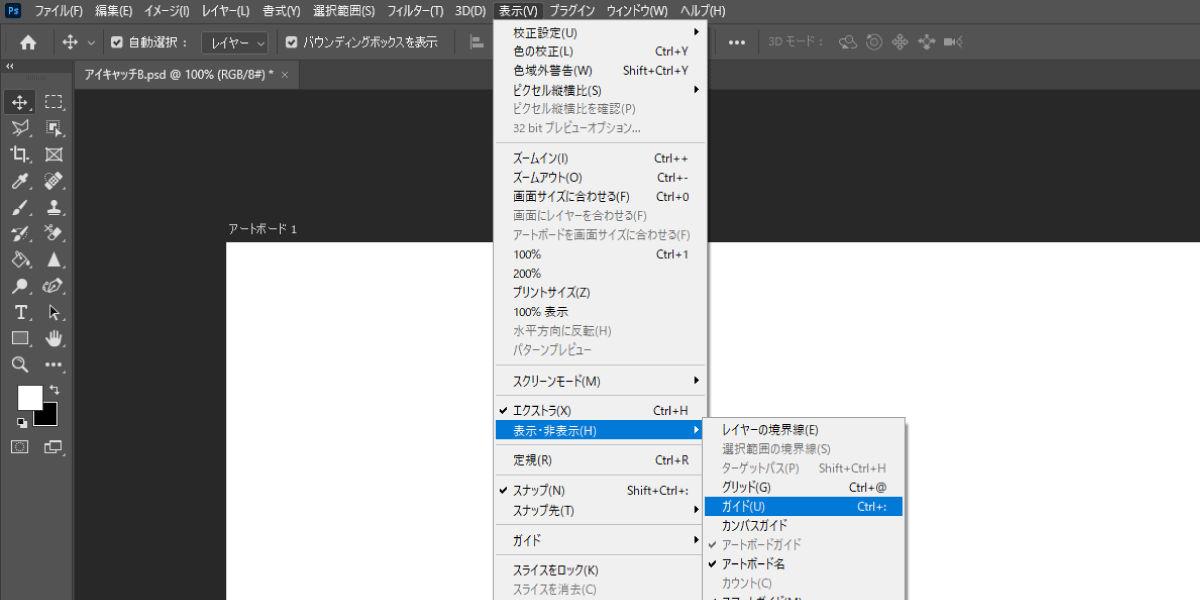Toggle バウンディングボックスを表示 checkbox
This screenshot has width=1200, height=600.
(291, 42)
